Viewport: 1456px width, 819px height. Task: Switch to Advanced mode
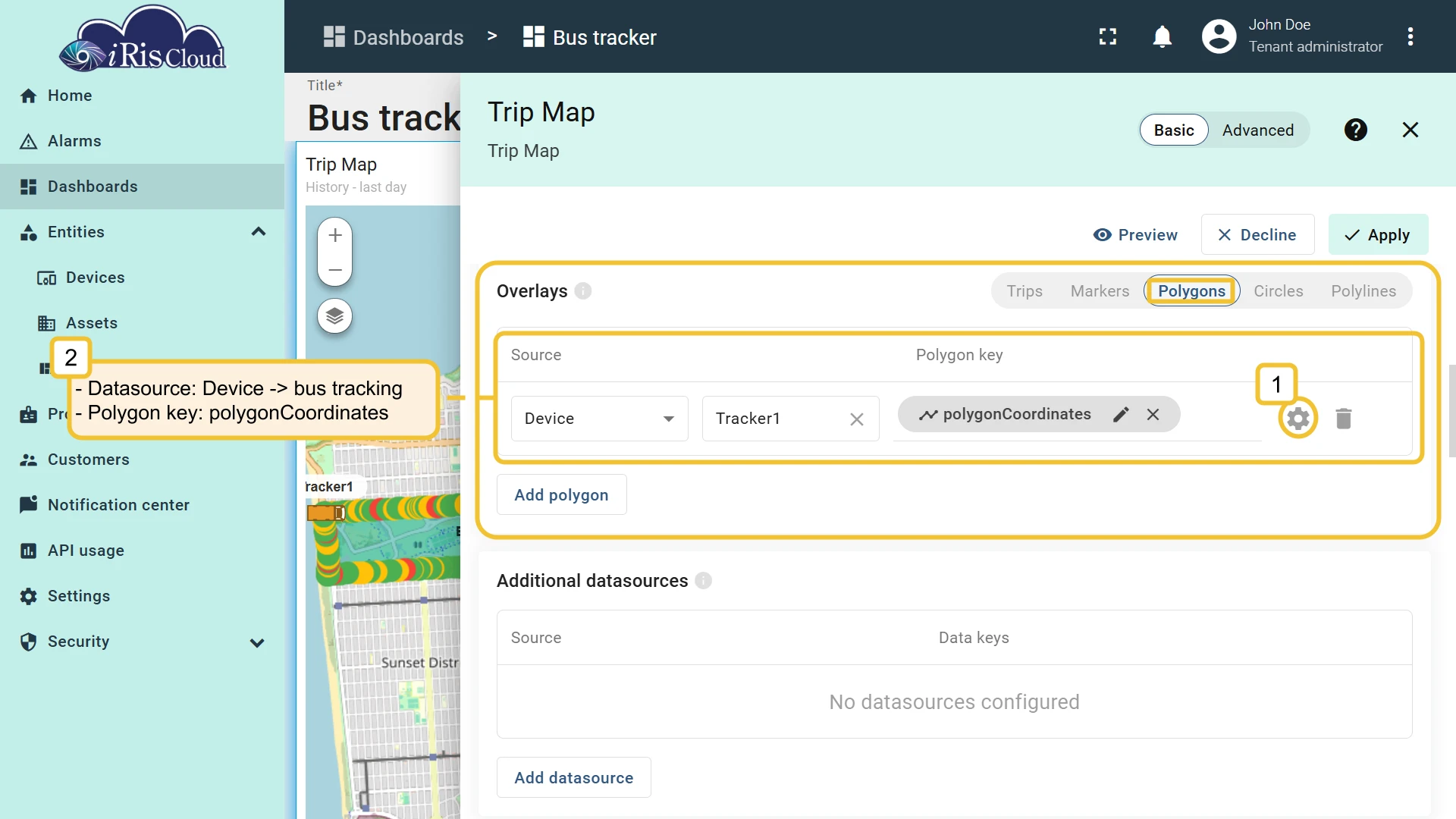[x=1257, y=130]
